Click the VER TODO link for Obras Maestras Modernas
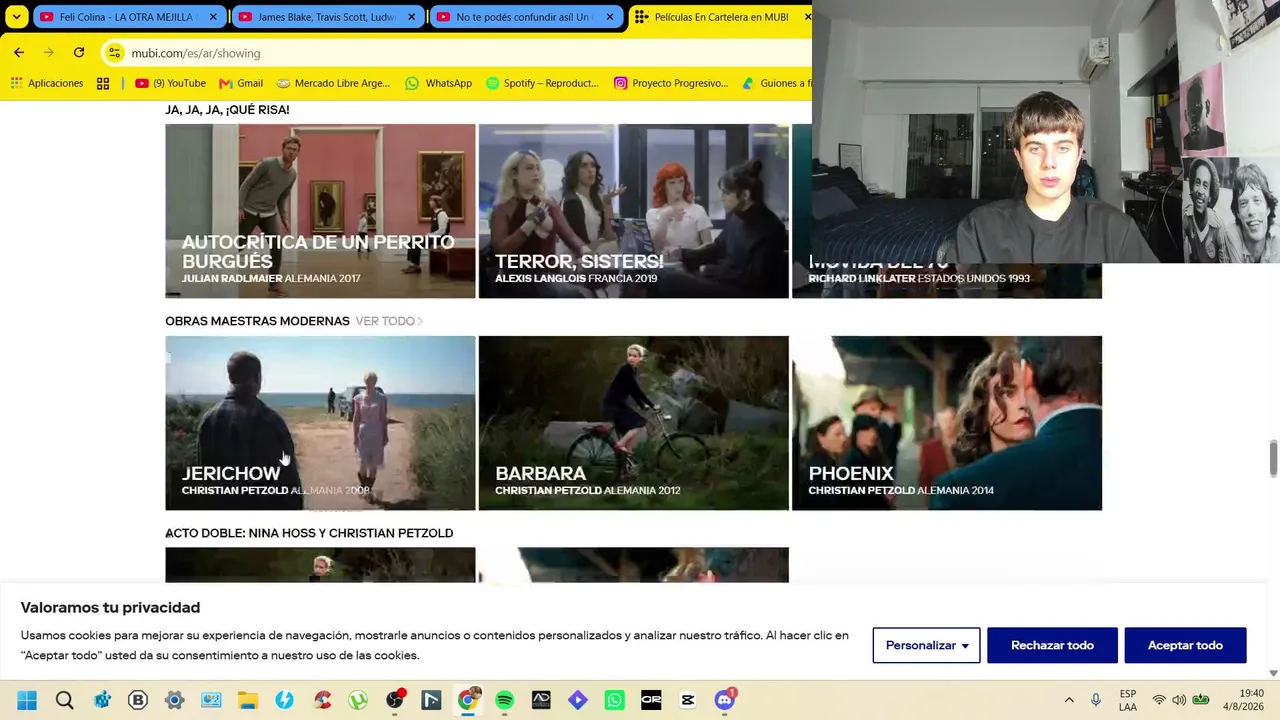The height and width of the screenshot is (720, 1280). pyautogui.click(x=389, y=321)
